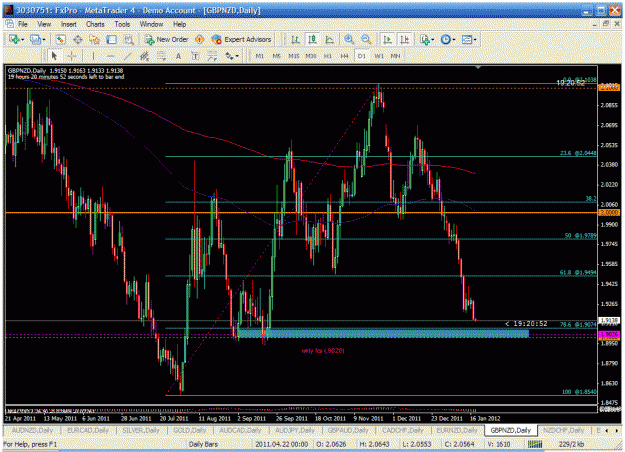625x452 pixels.
Task: Toggle the Terminal panel icon
Action: pos(112,39)
